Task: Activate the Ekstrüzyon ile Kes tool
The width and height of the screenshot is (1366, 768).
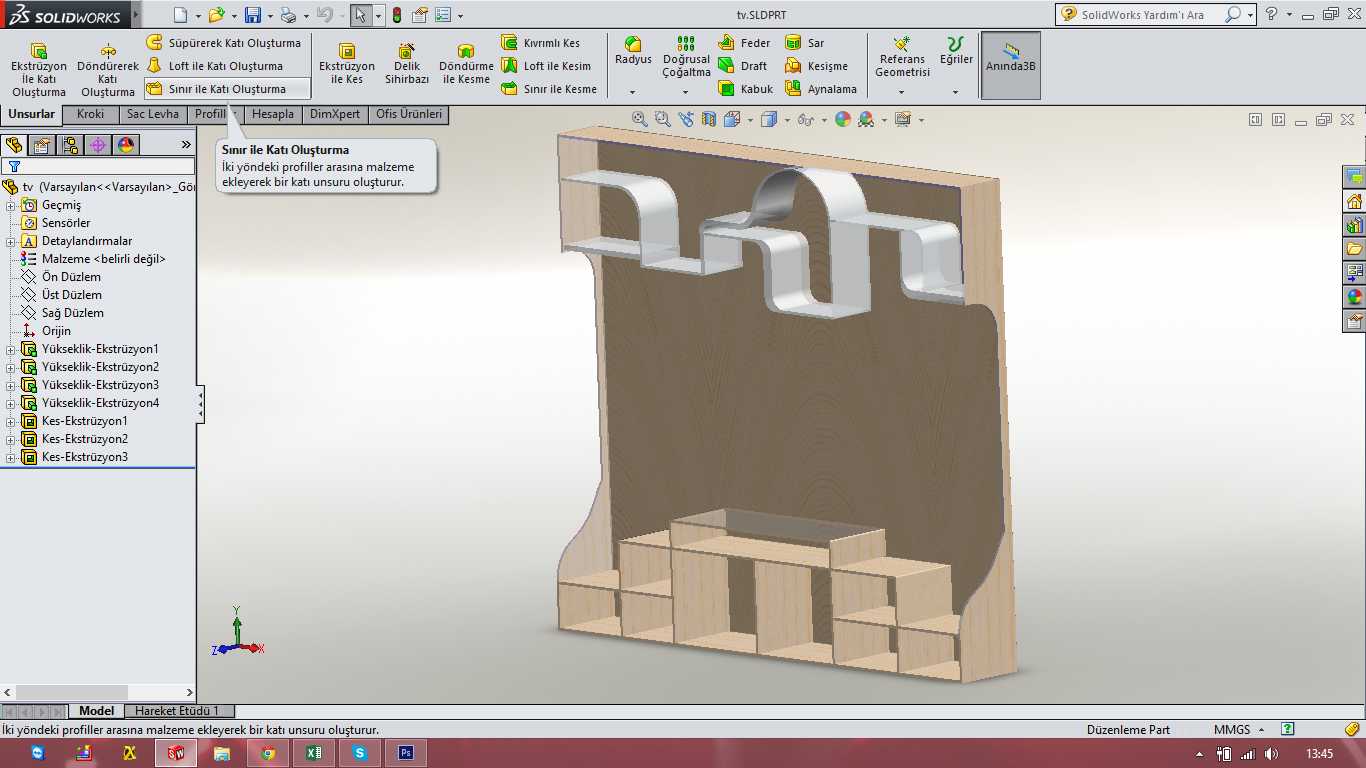Action: [x=347, y=65]
